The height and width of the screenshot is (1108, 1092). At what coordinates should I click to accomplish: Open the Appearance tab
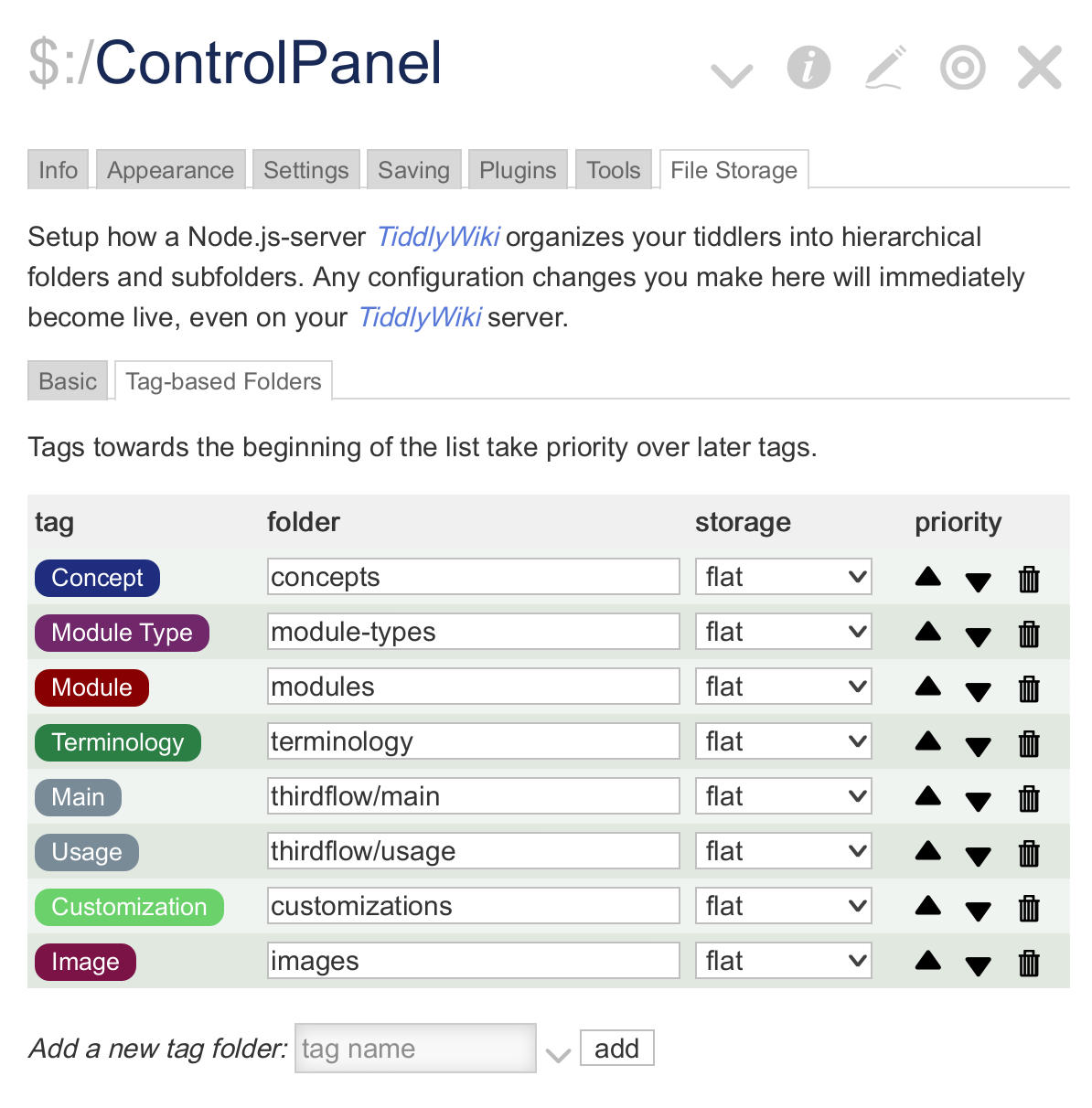pyautogui.click(x=170, y=170)
